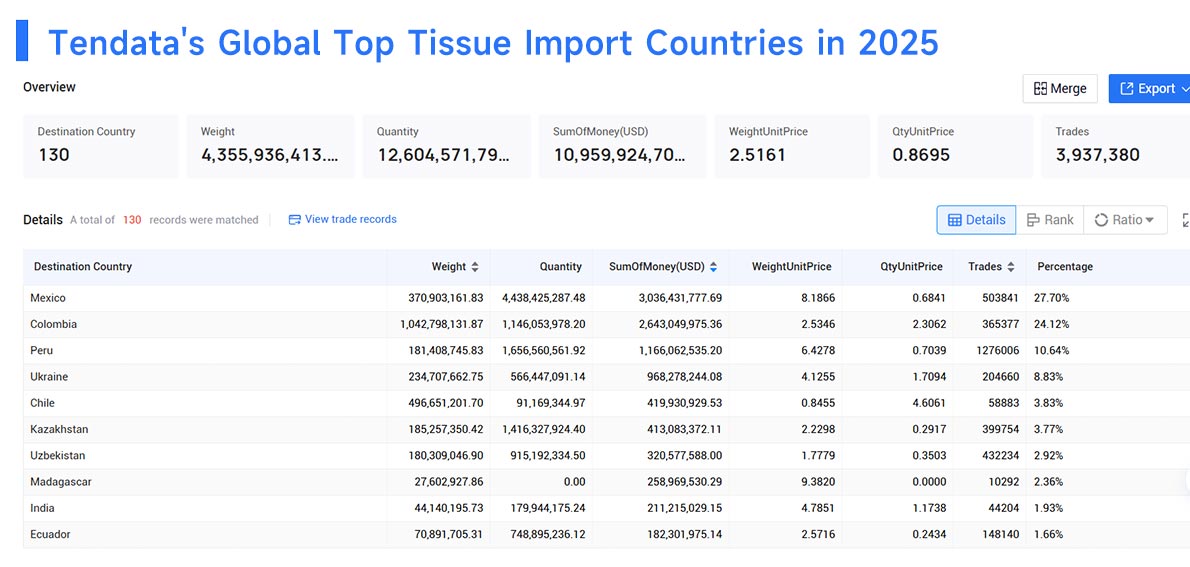Click the WeightUnitPrice 2.5161 summary card

click(x=792, y=146)
